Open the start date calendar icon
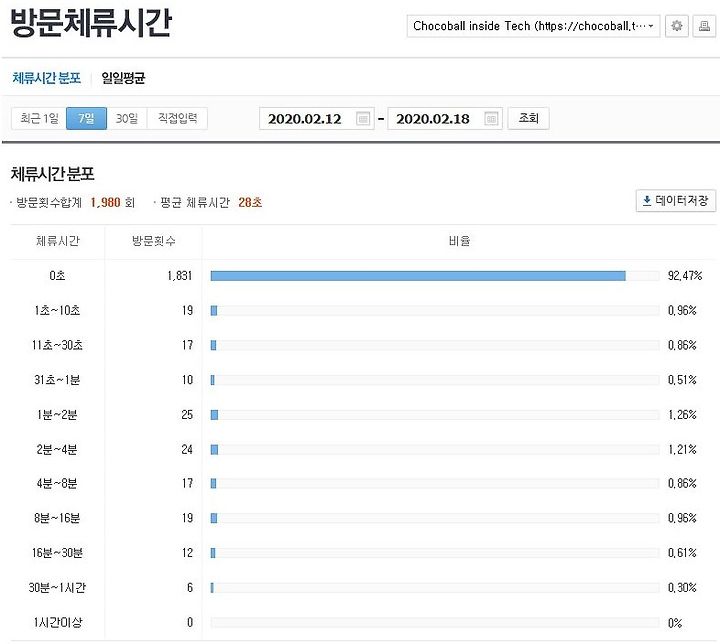 coord(363,119)
